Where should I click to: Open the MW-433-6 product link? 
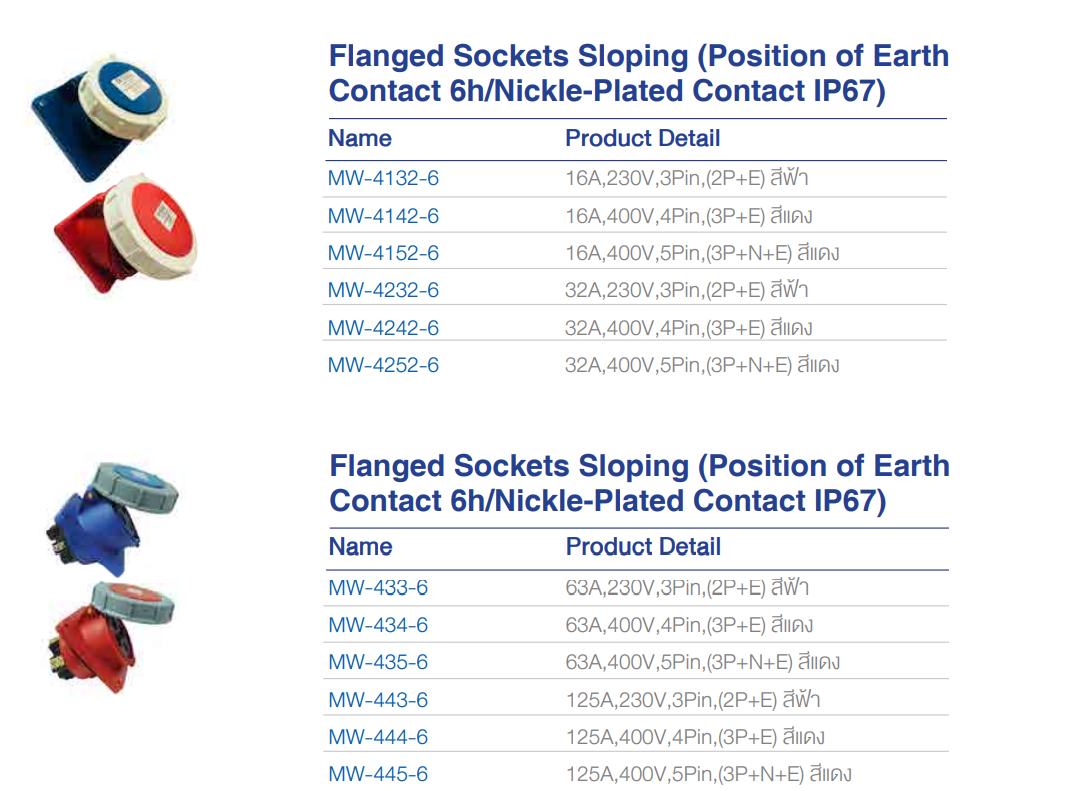[378, 588]
